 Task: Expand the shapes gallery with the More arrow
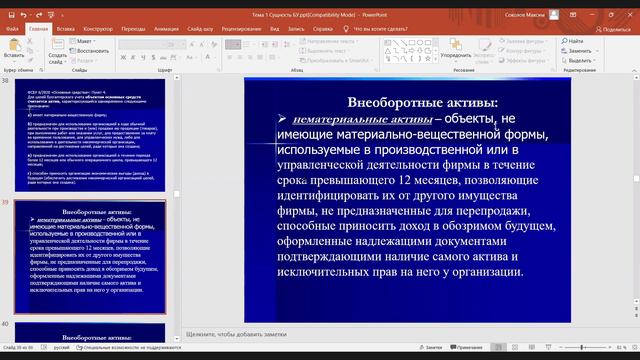[436, 59]
